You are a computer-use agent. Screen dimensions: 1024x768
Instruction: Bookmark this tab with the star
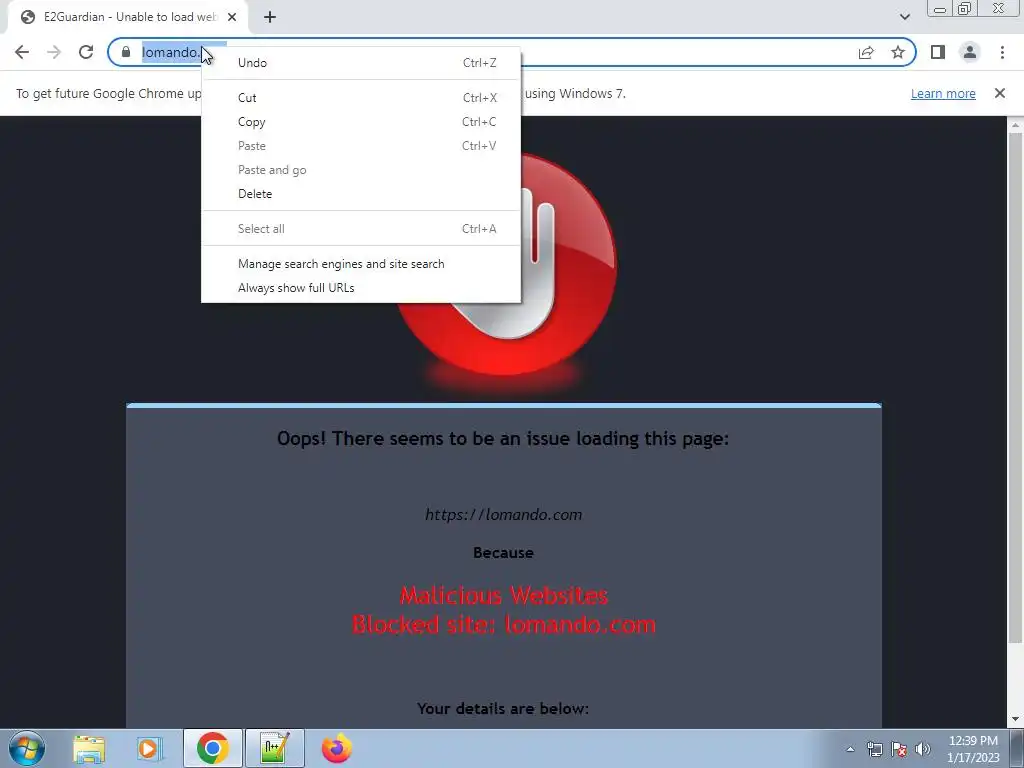tap(898, 52)
